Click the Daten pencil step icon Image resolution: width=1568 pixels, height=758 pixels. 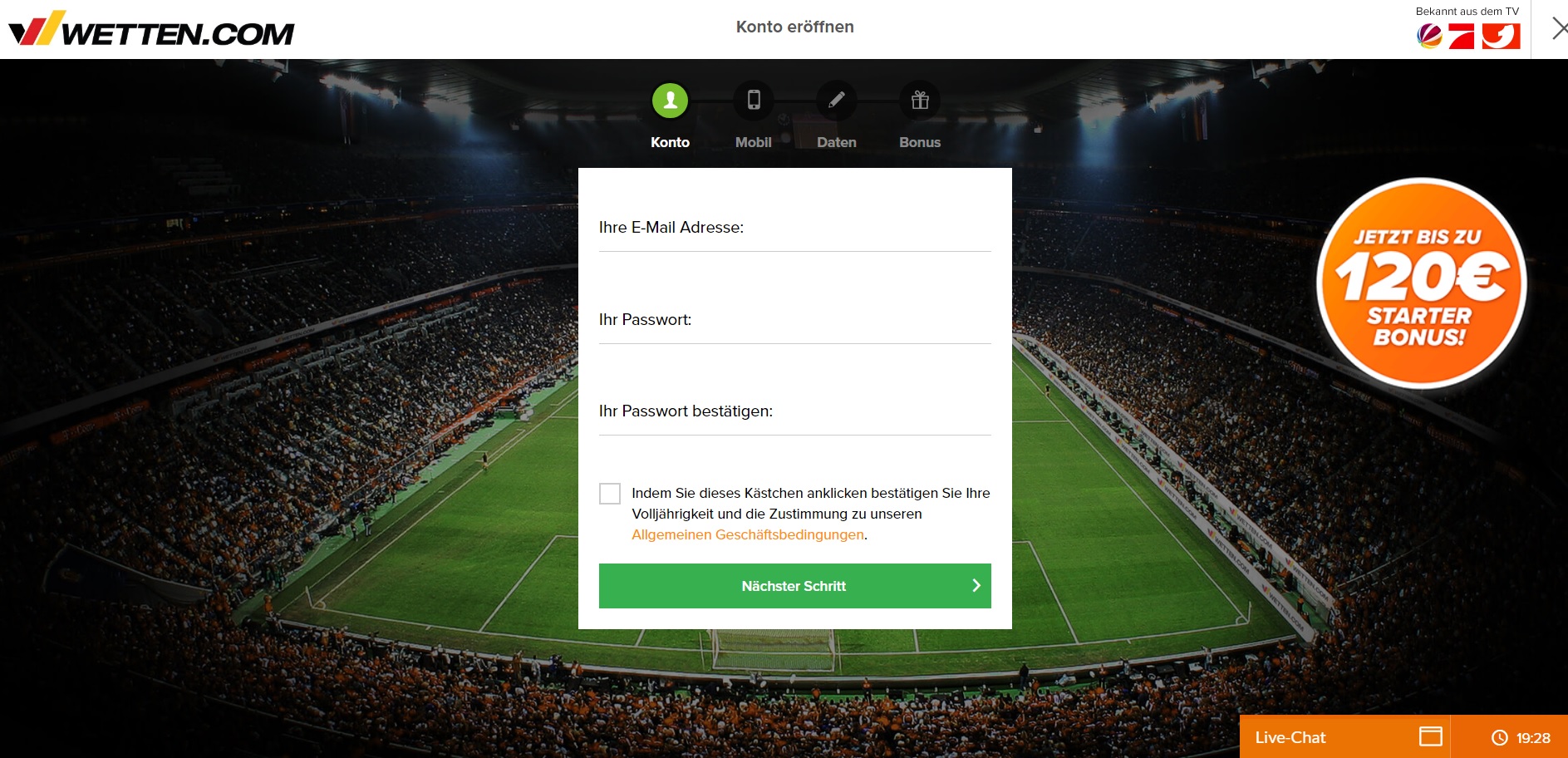[x=836, y=101]
